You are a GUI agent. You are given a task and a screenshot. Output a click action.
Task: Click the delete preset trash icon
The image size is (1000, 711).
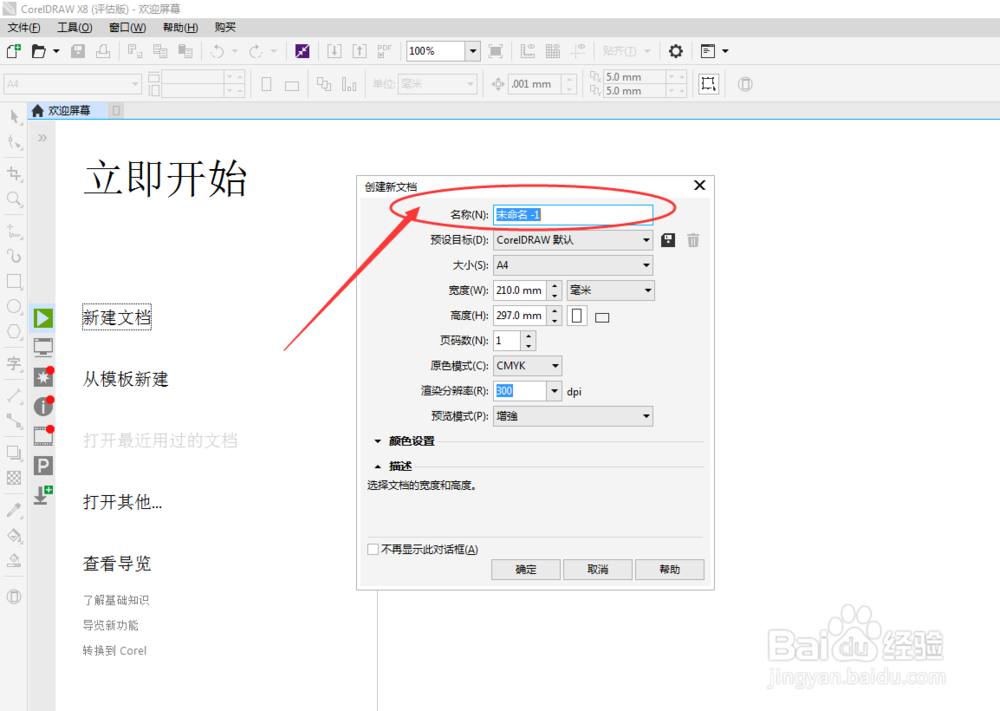[693, 240]
